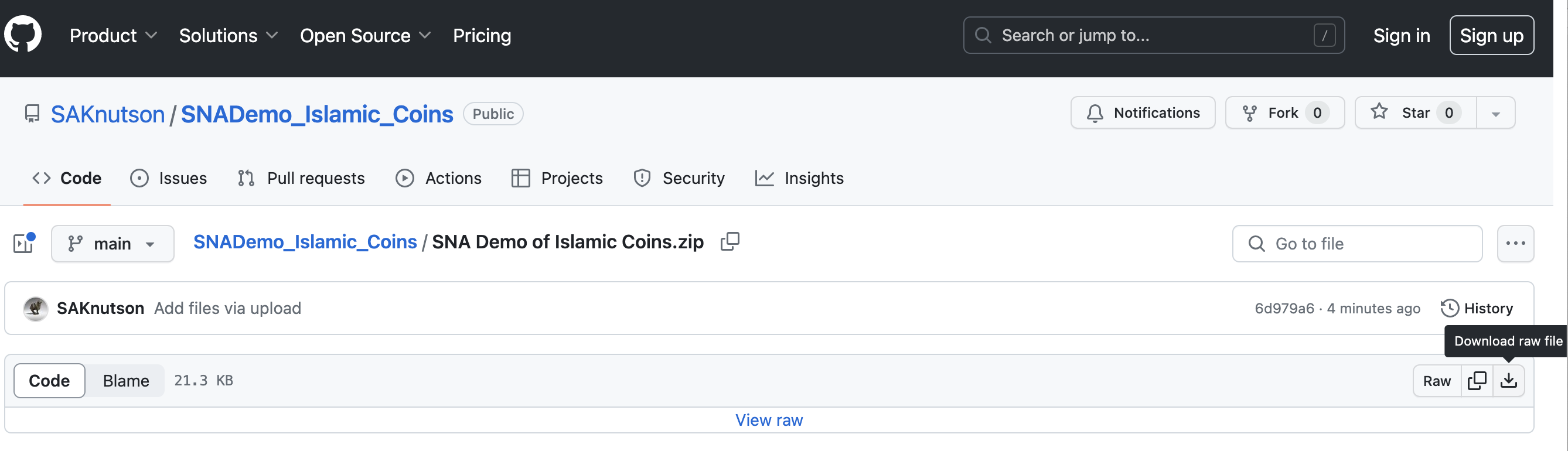This screenshot has height=451, width=1568.
Task: Open the more file actions menu
Action: point(1515,244)
